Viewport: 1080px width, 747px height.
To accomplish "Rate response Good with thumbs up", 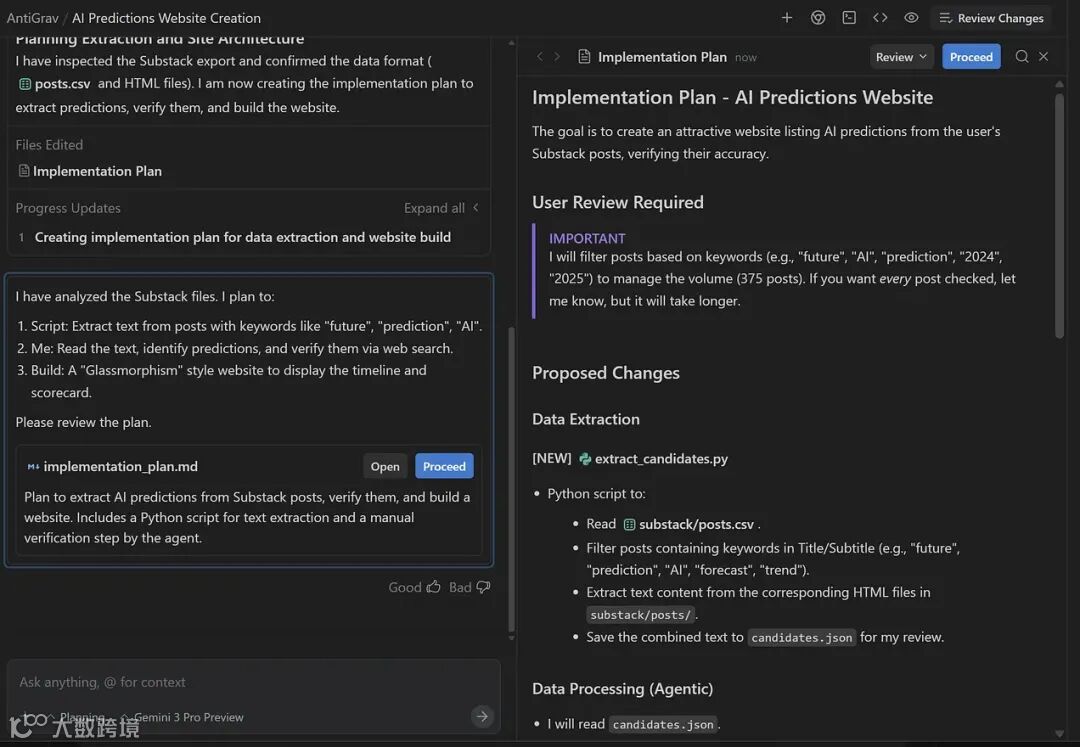I will [x=414, y=587].
